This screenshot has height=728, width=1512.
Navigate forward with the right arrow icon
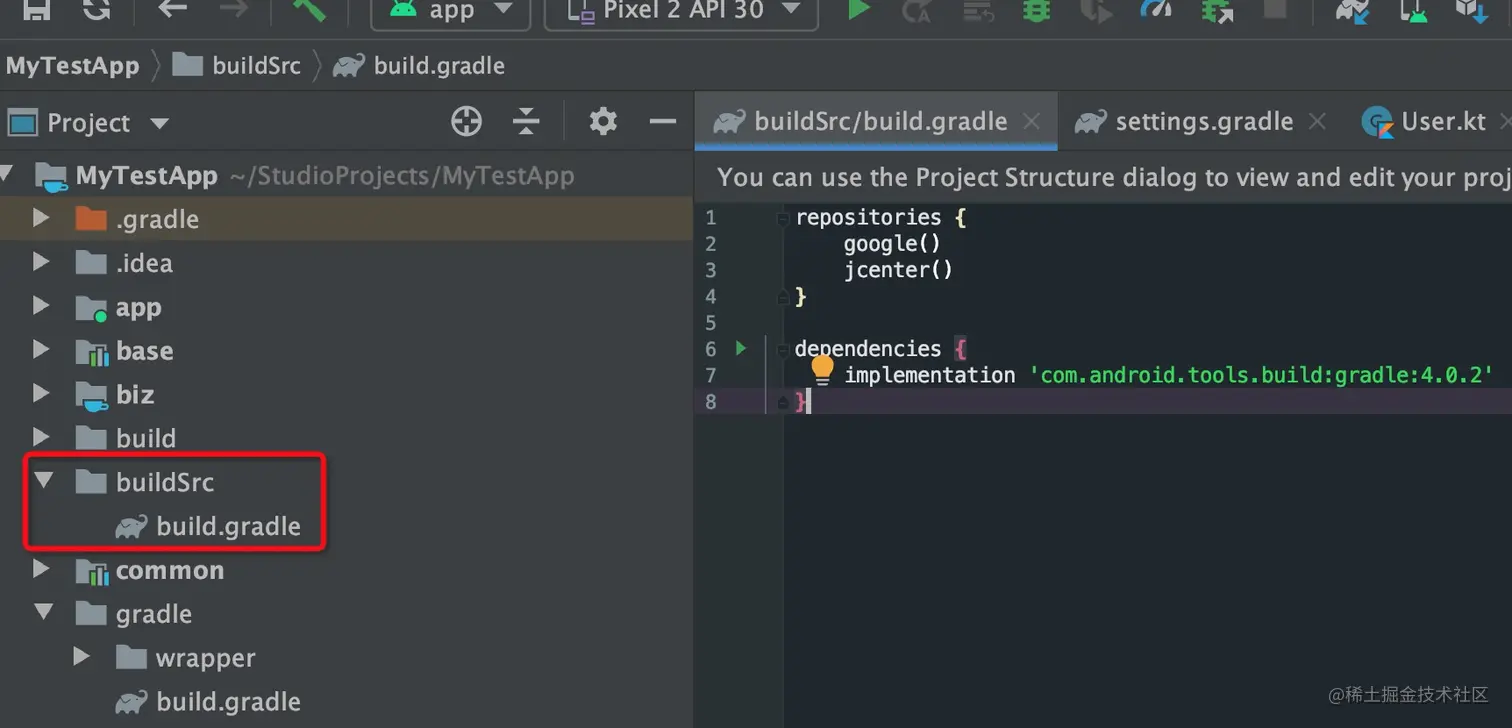point(234,9)
